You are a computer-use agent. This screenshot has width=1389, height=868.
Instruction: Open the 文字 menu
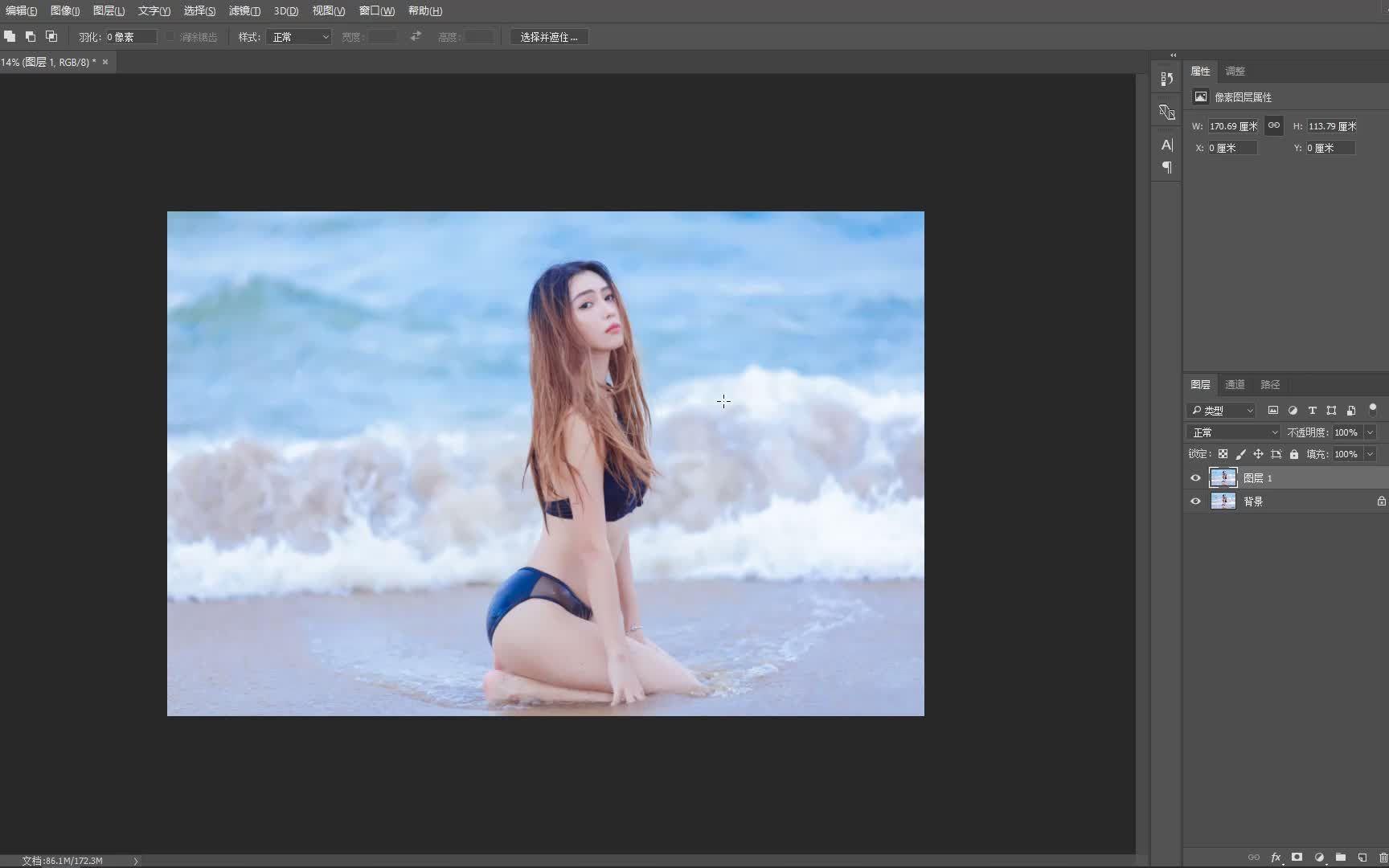tap(154, 10)
